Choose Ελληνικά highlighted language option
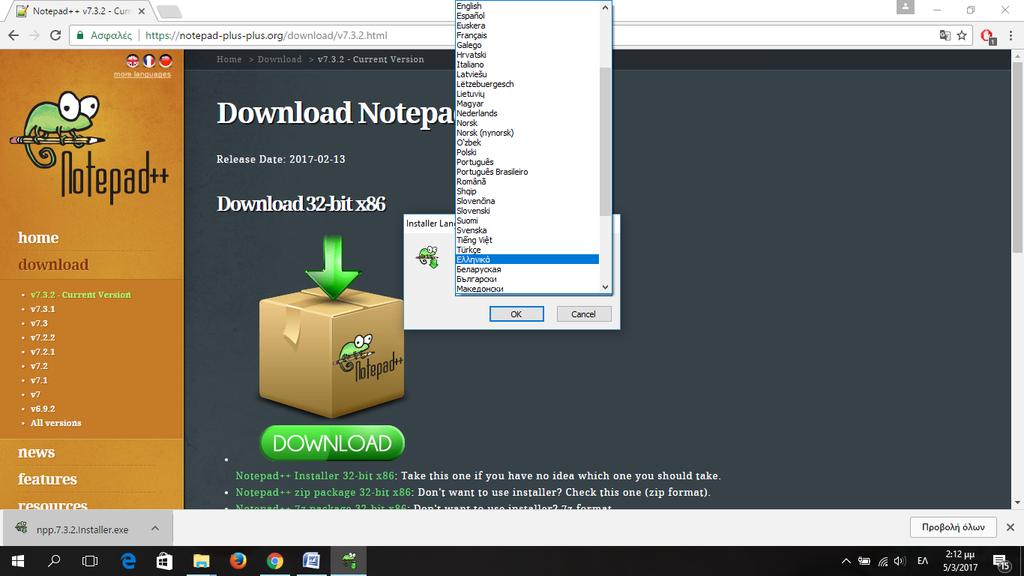1024x576 pixels. 527,259
